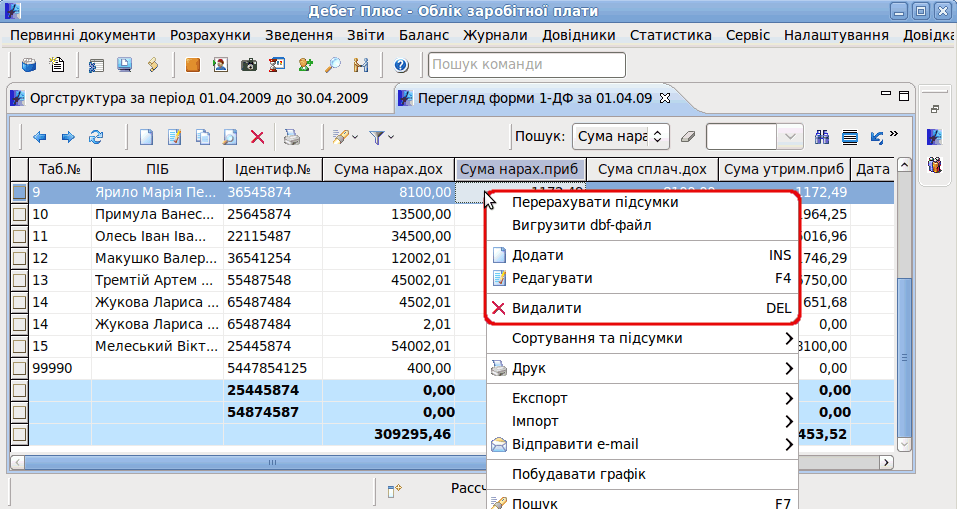Tick the checkbox for Жукова row with 4502,01
This screenshot has width=957, height=509.
(20, 302)
